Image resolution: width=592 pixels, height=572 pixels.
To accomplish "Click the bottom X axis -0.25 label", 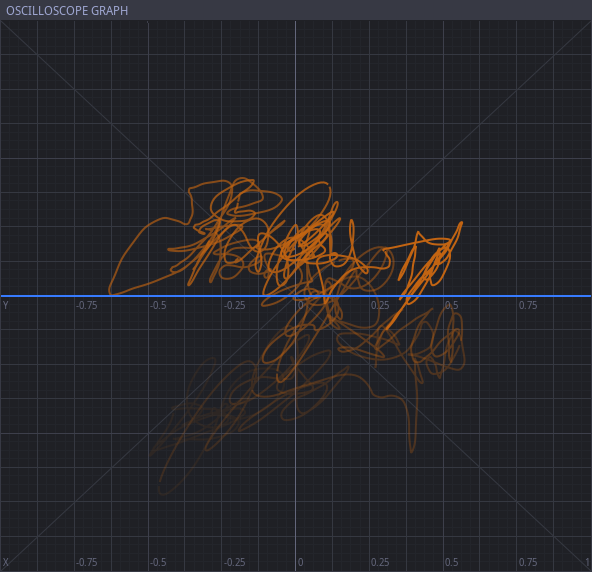I will pyautogui.click(x=234, y=562).
